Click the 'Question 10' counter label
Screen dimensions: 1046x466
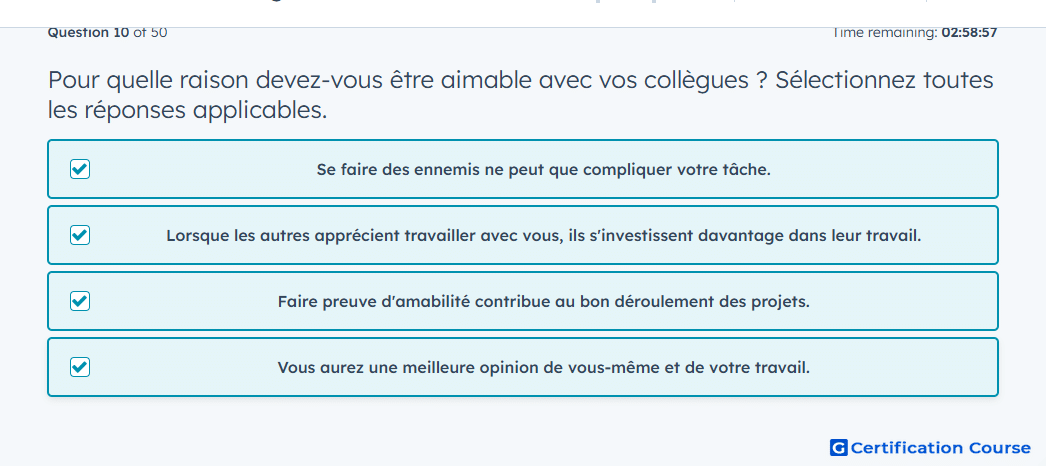[x=89, y=33]
